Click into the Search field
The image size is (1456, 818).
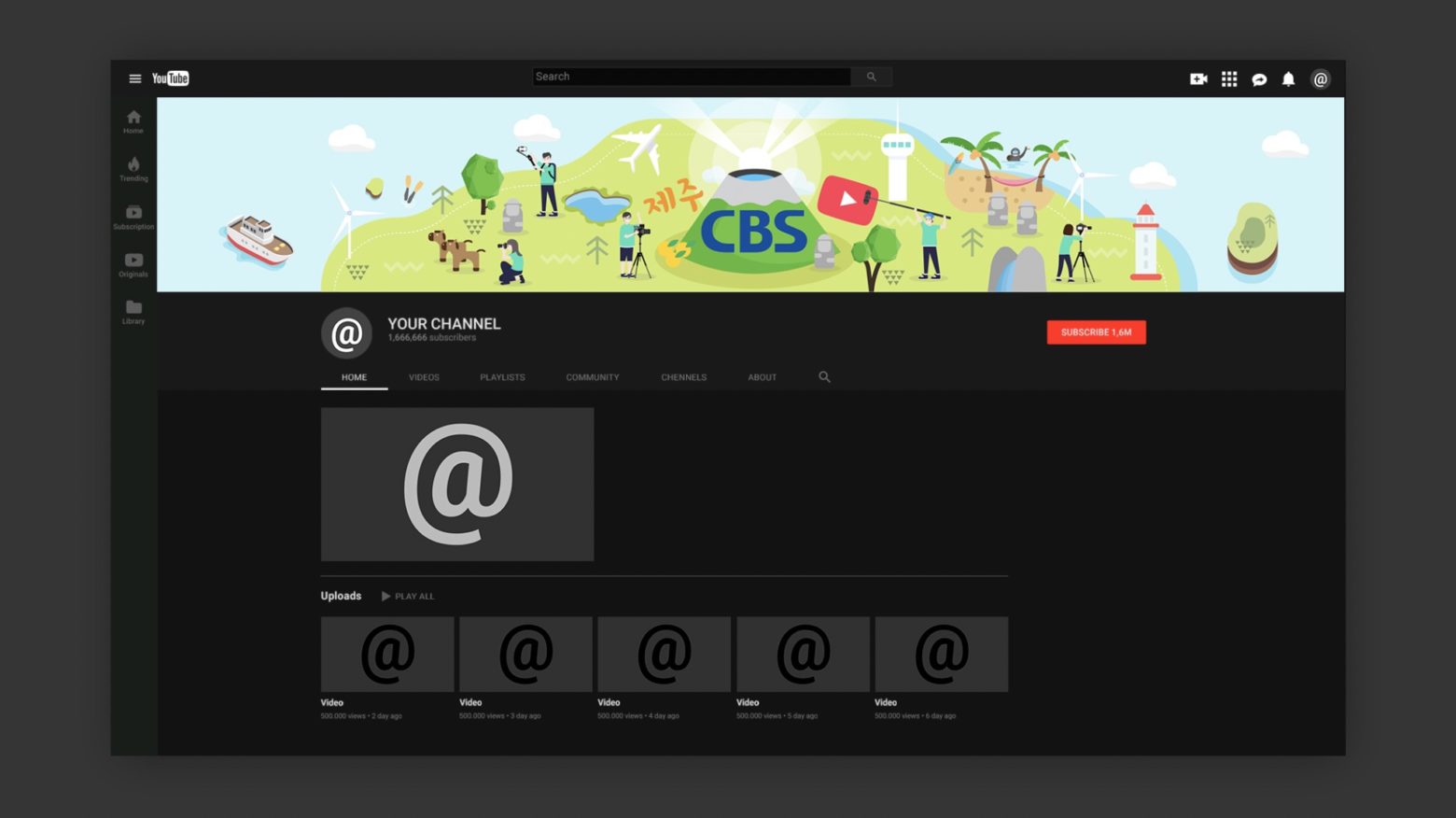692,77
